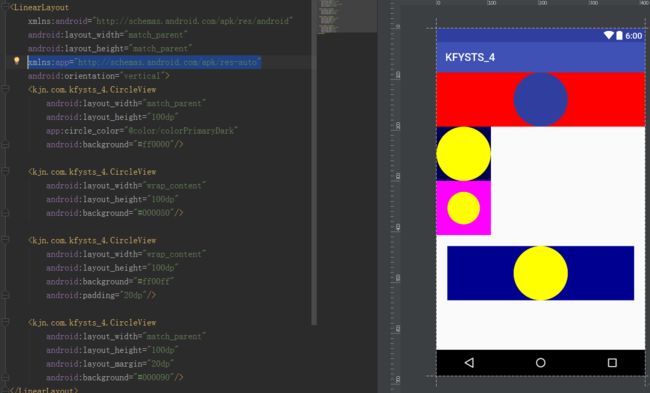650x393 pixels.
Task: Click fold marker at the #ff0000 background line
Action: coord(5,144)
